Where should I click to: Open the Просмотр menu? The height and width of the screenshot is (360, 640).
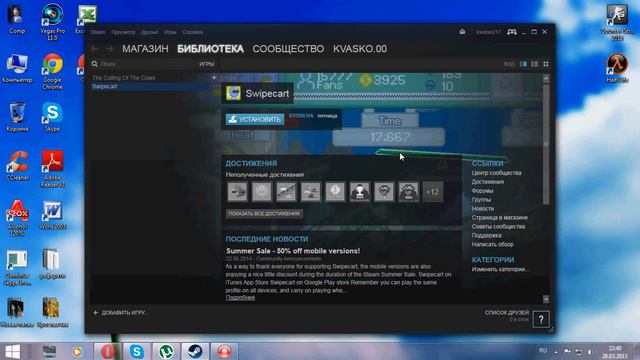[x=123, y=32]
